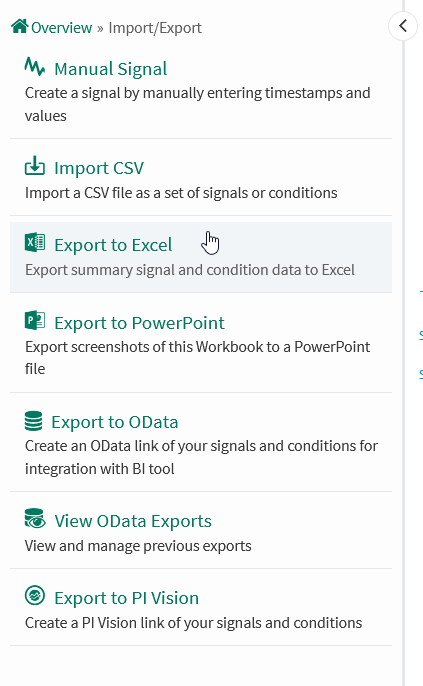Open the Import CSV tool
The image size is (423, 686).
(x=99, y=168)
